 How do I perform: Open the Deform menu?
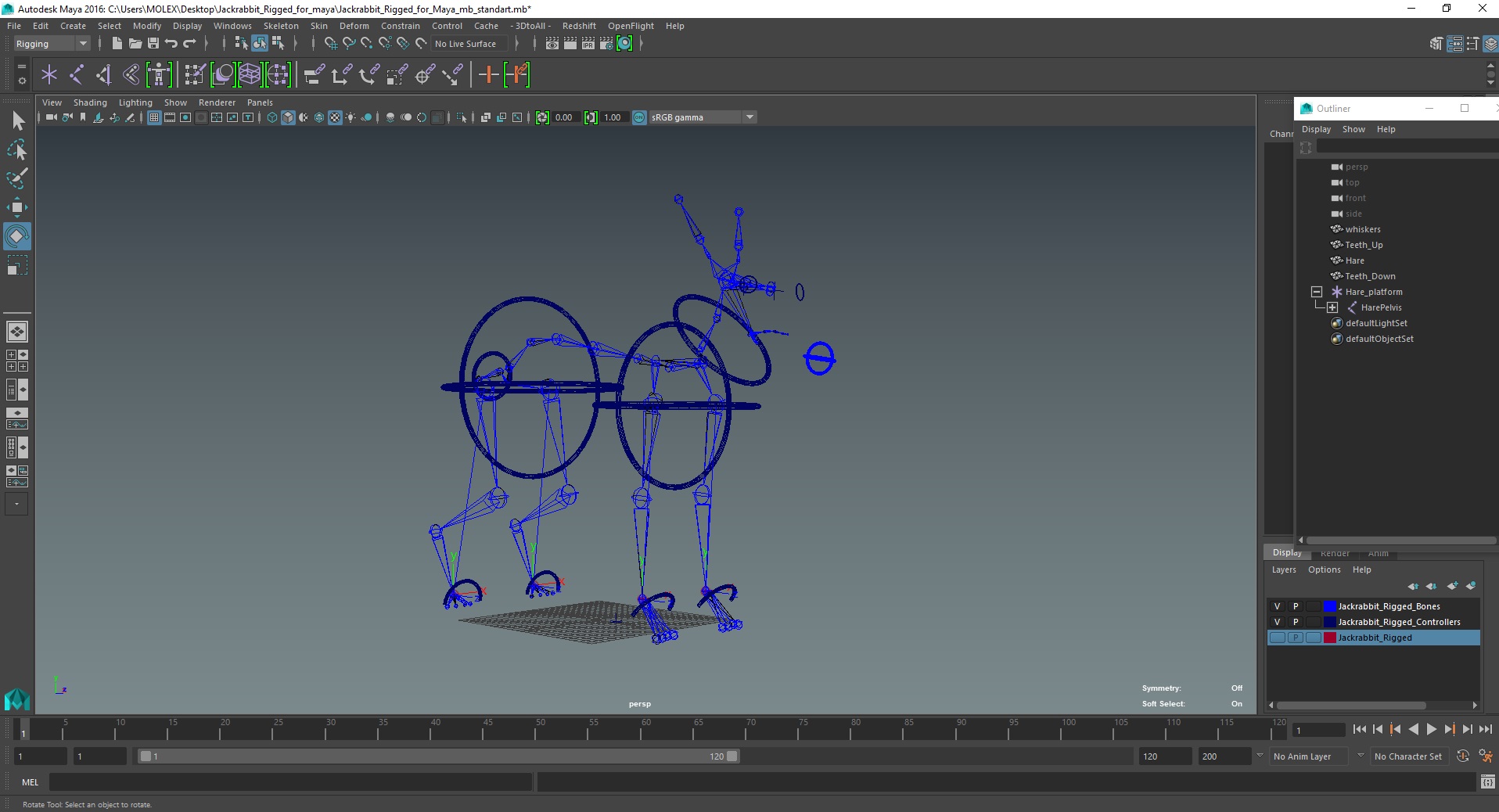pos(354,26)
